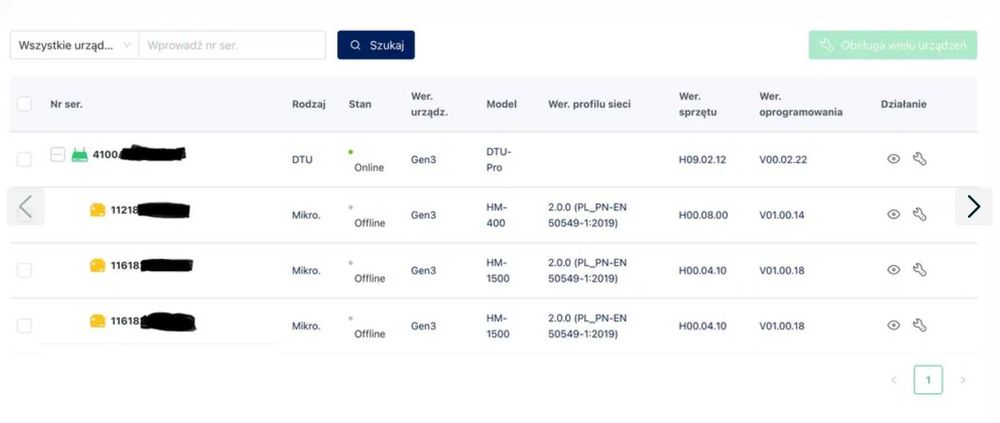Click the eye icon for the DTU-Pro row
Screen dimensions: 1000x423
pyautogui.click(x=893, y=159)
